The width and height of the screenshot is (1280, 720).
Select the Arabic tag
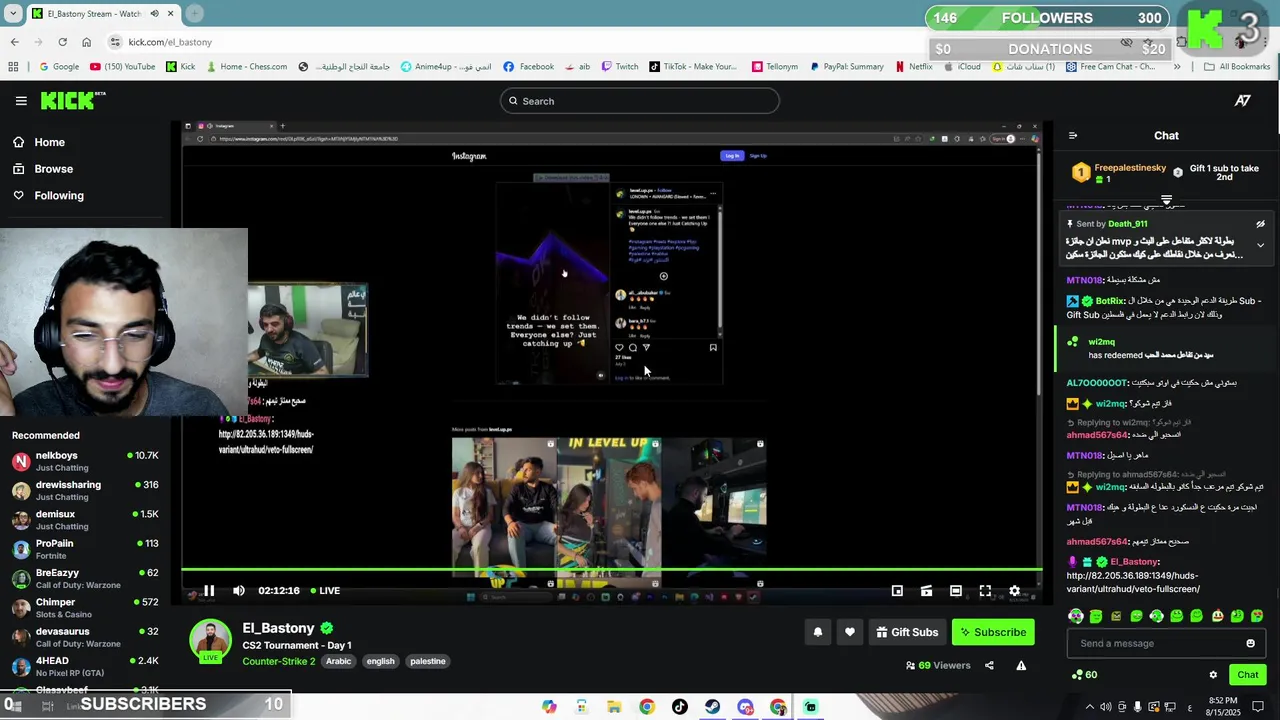coord(339,661)
